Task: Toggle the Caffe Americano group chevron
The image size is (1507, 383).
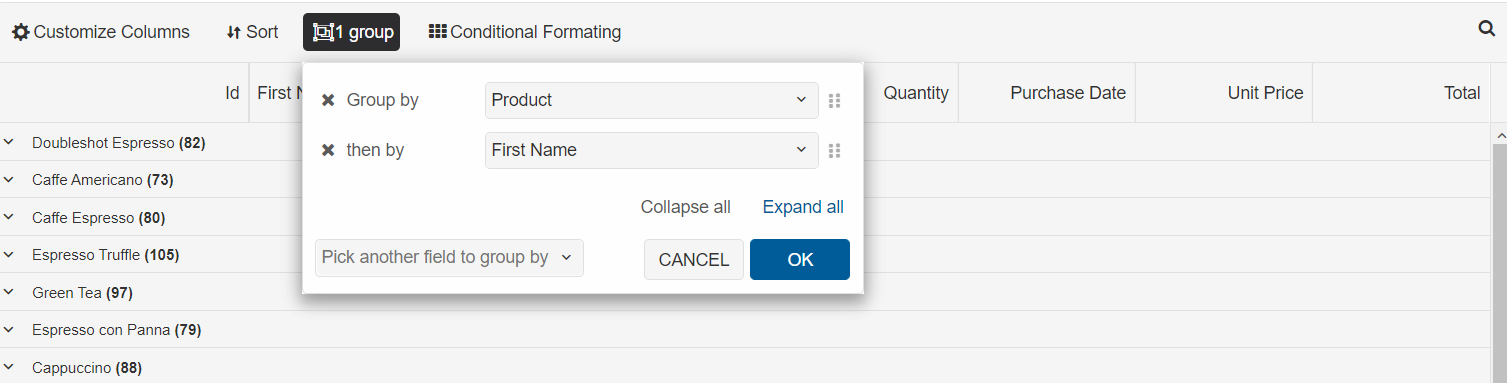Action: pos(9,180)
